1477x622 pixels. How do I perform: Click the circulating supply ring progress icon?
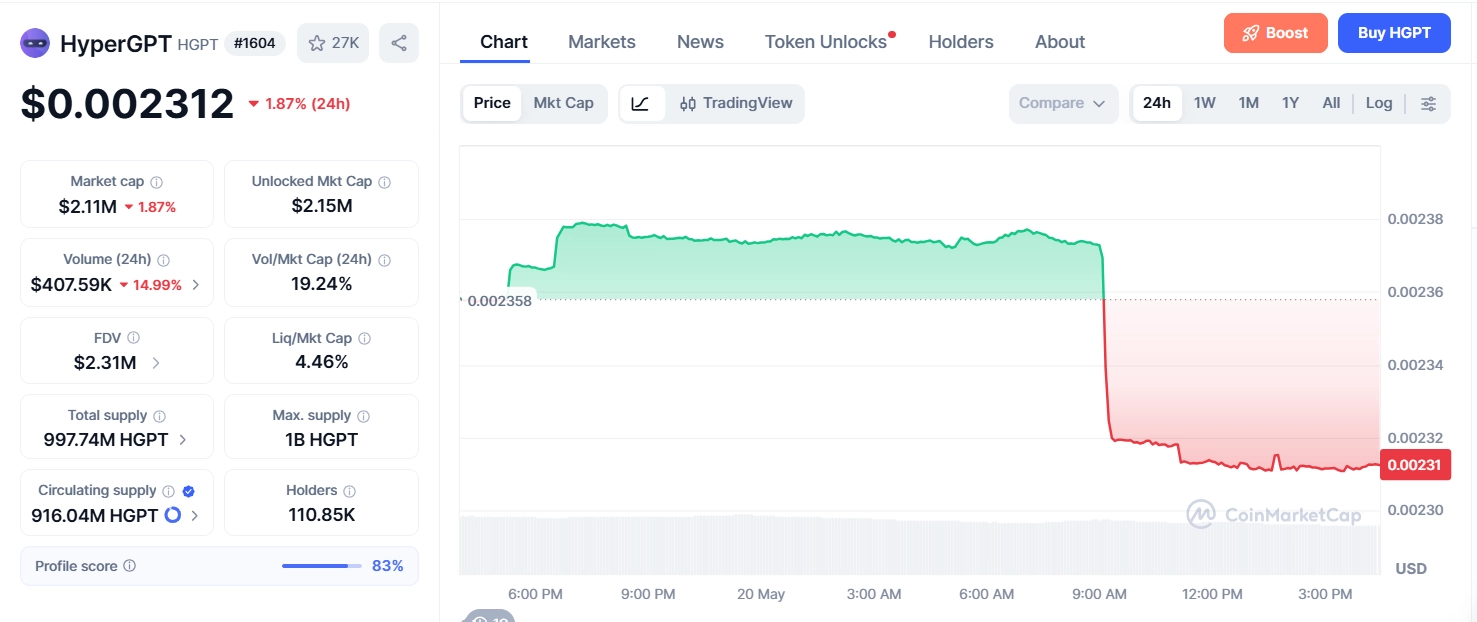pos(172,515)
